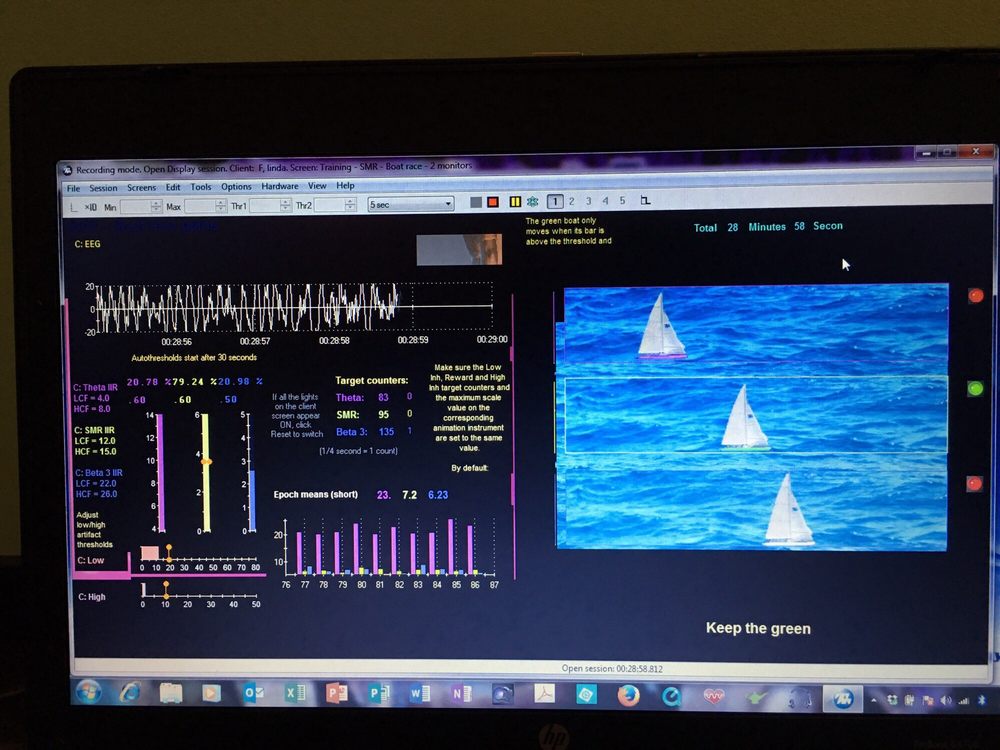Select screen 5 in toolbar

click(622, 201)
